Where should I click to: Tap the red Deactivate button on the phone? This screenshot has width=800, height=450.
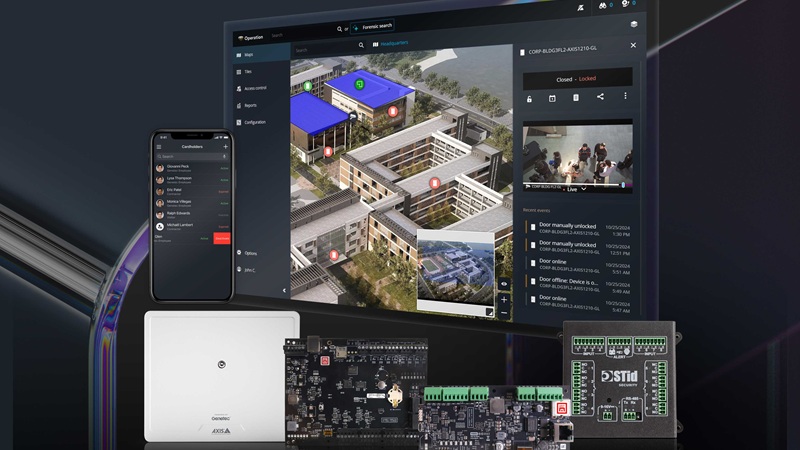coord(222,238)
